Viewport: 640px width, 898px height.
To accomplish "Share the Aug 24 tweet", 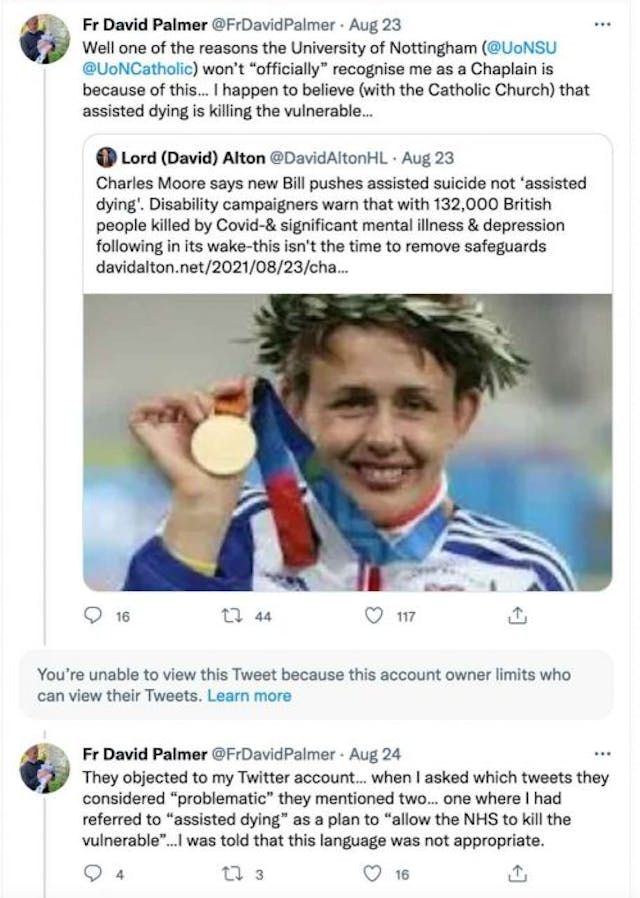I will tap(517, 874).
